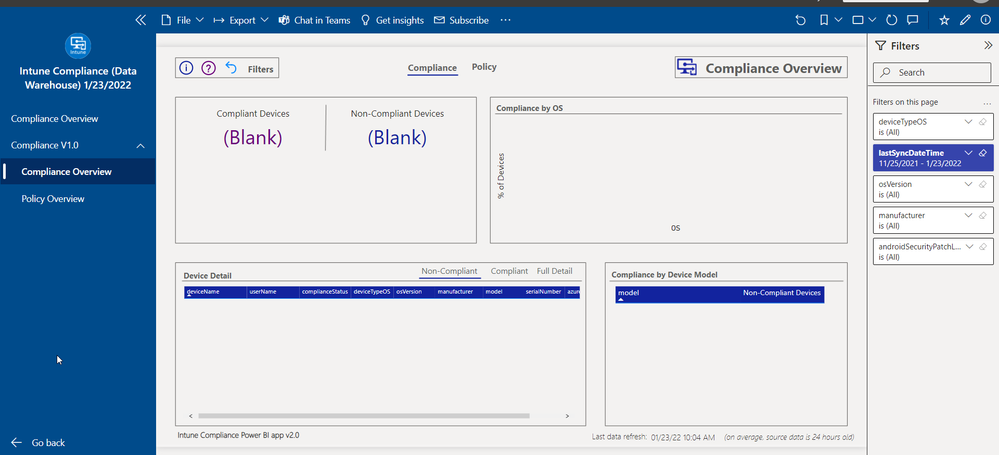Favorite this report with the star icon
Screen dimensions: 999x455
945,20
